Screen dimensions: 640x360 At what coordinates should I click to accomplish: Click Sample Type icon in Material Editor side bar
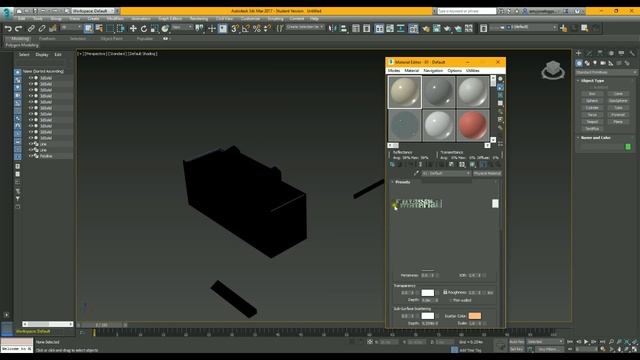(500, 79)
